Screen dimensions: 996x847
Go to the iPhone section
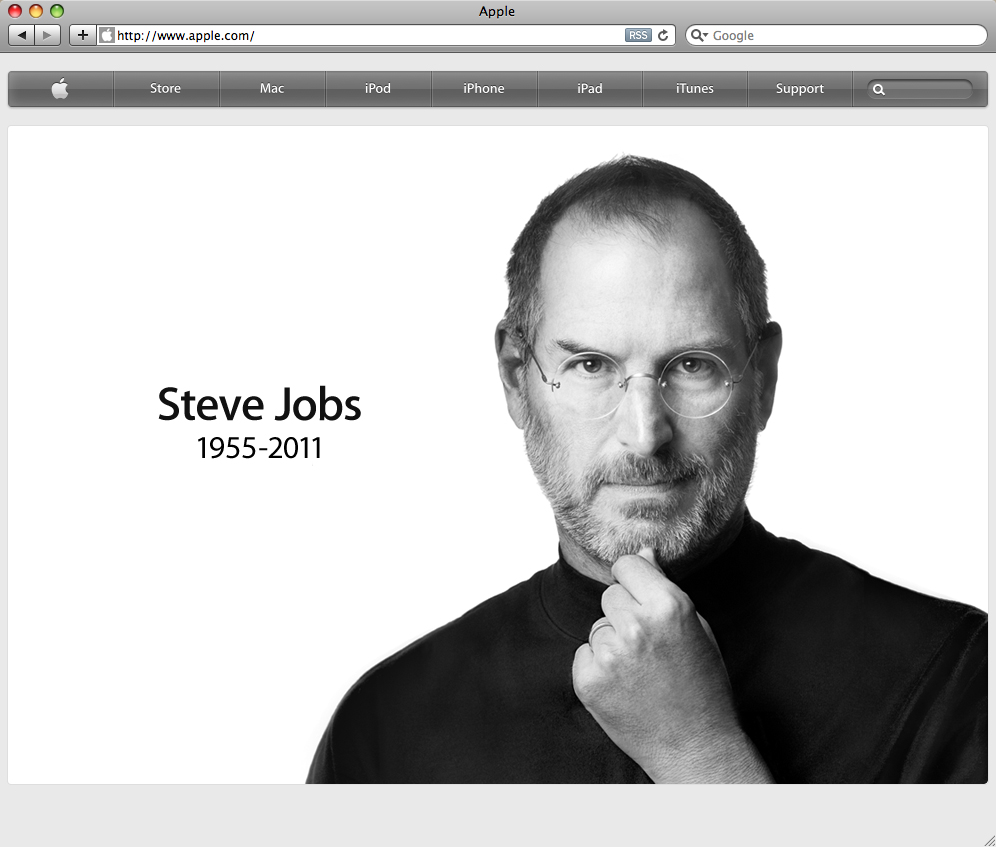click(x=484, y=89)
